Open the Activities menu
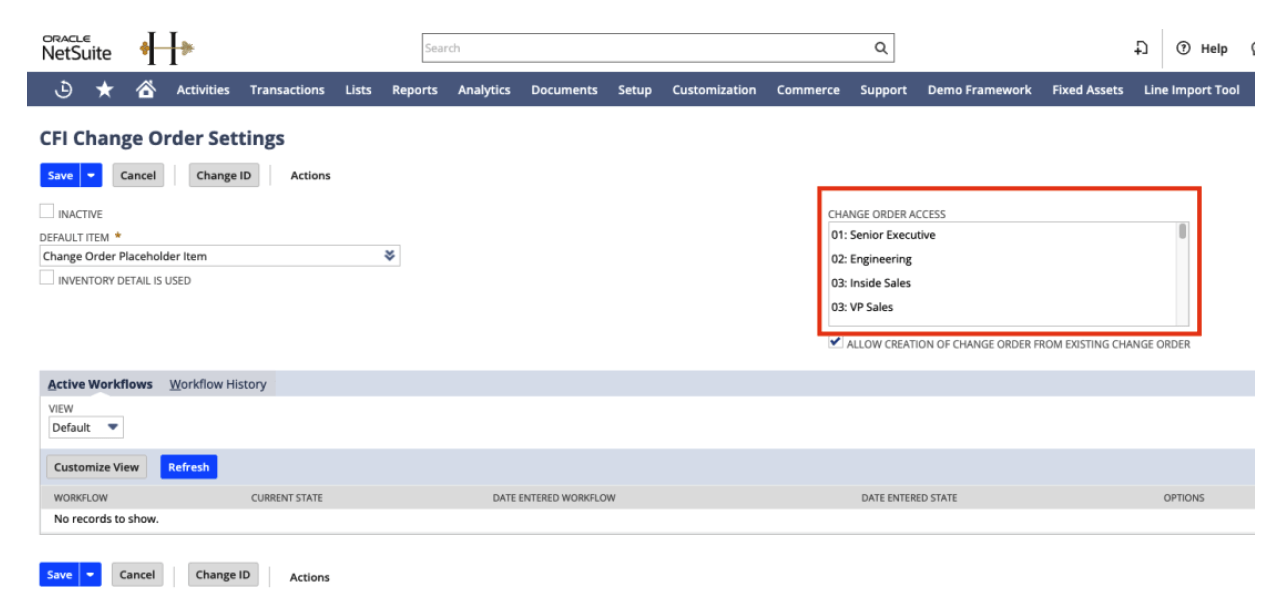 (203, 90)
